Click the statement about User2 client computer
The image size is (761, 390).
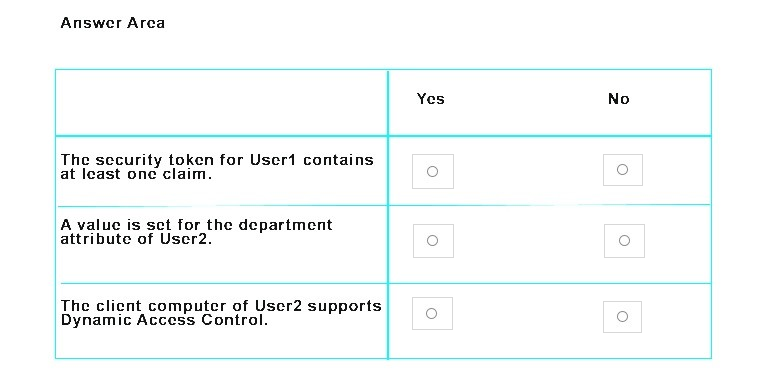(221, 313)
